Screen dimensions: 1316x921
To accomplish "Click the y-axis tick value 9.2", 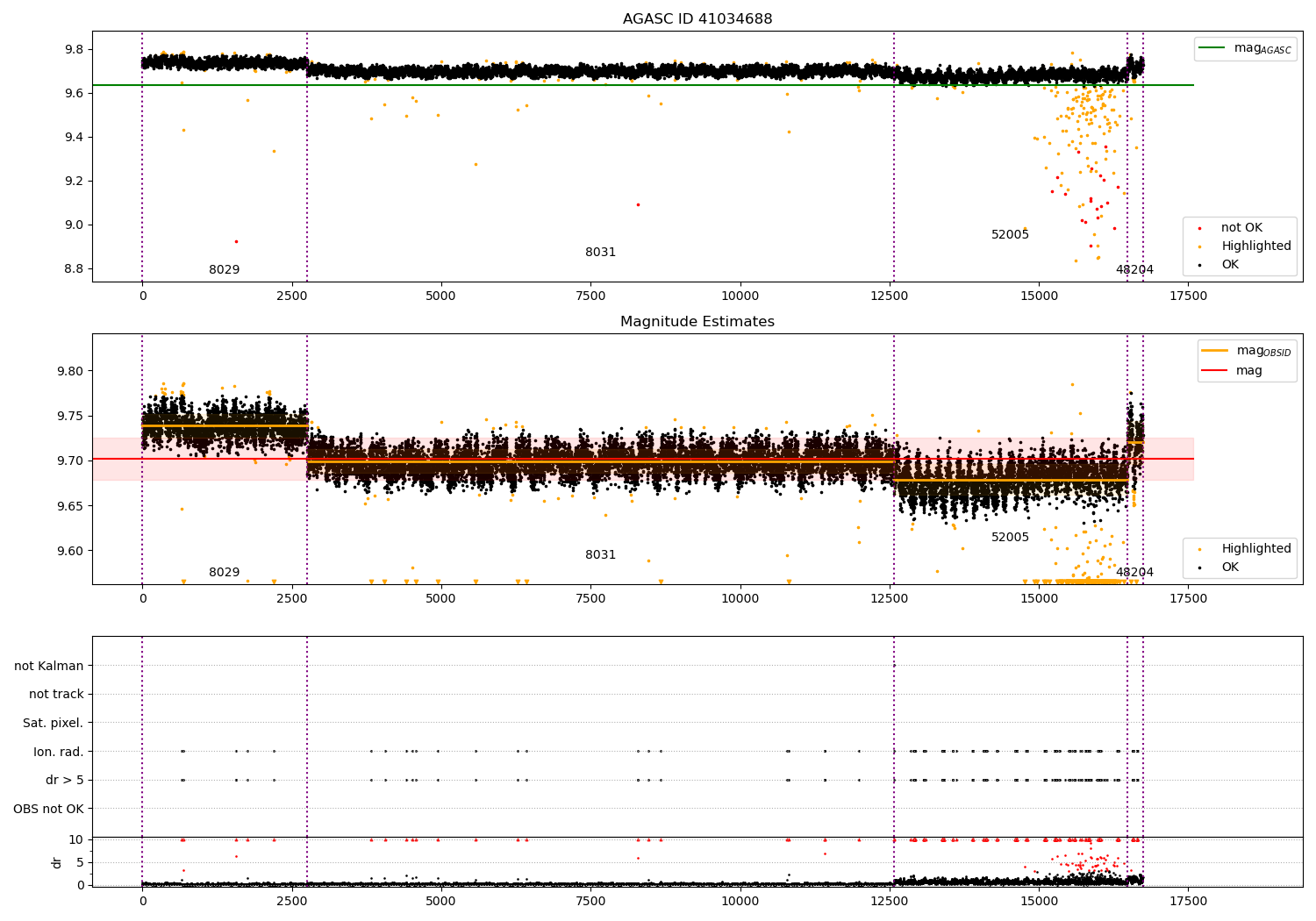I will 73,182.
